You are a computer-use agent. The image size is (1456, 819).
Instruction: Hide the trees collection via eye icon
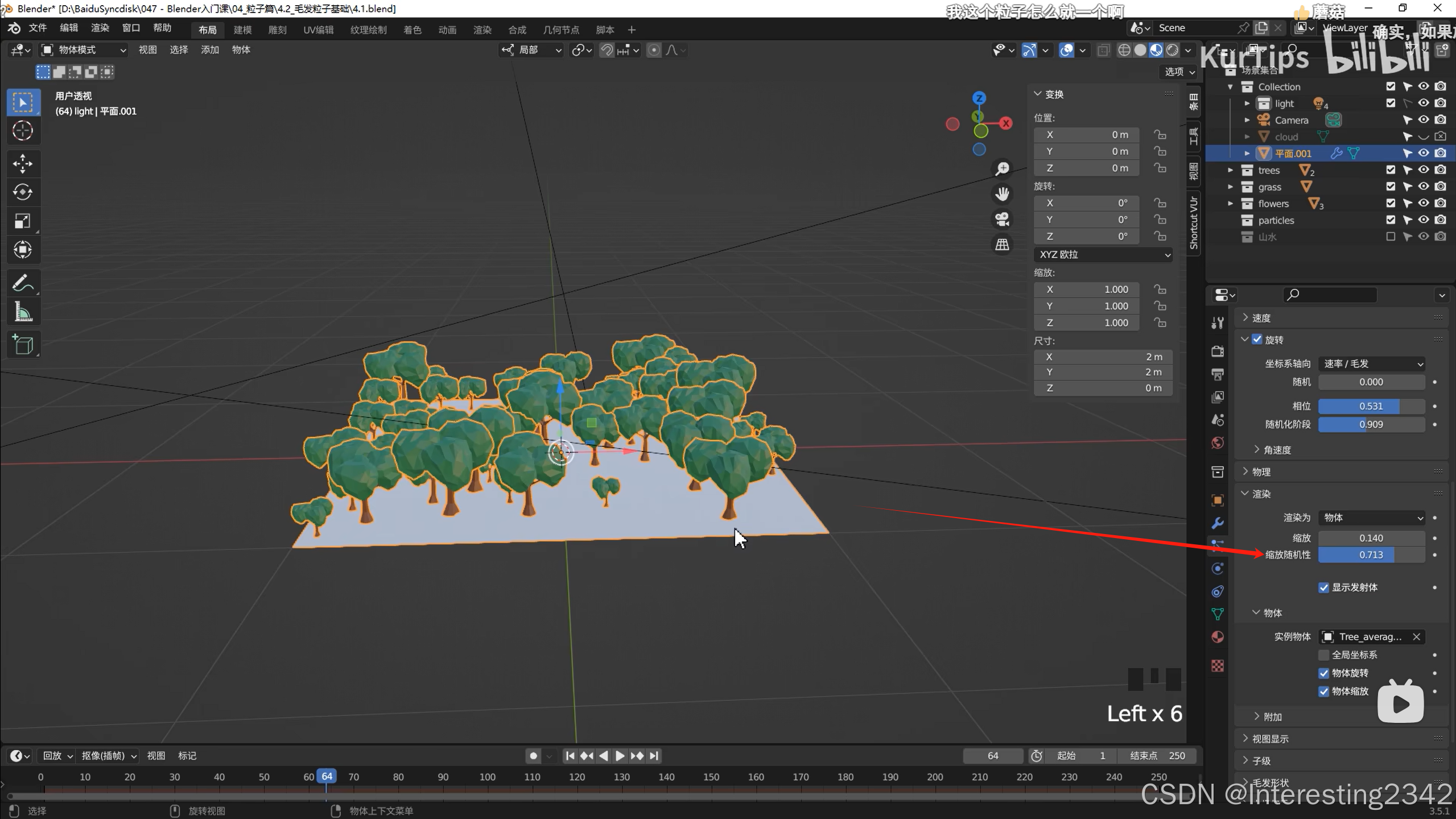(x=1423, y=169)
